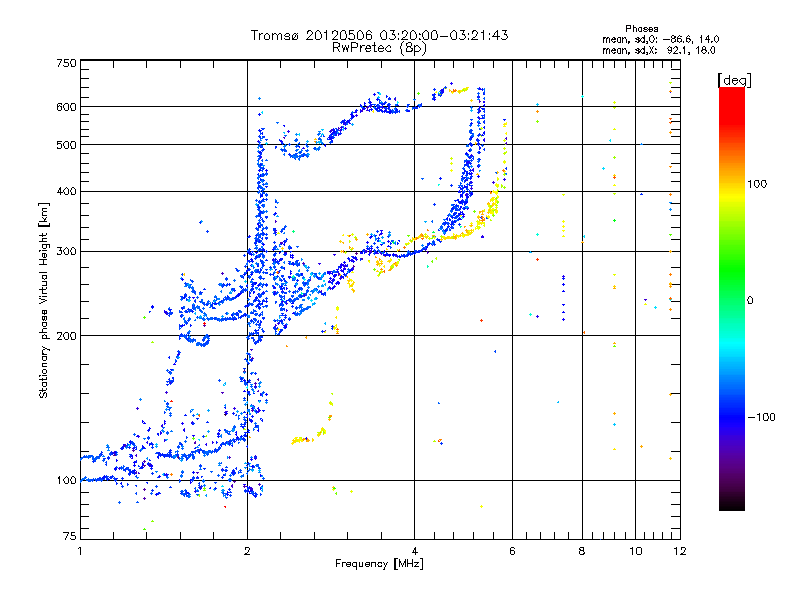
Task: Click the colorbar '-100' tick label
Action: pos(761,417)
